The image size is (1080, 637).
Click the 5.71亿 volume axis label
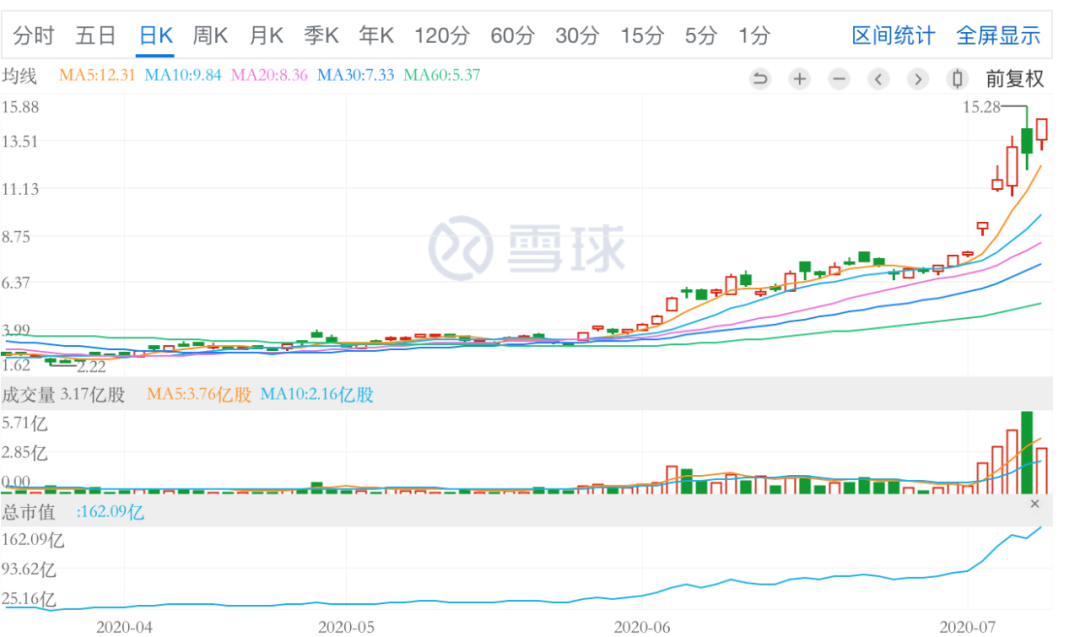tap(24, 423)
